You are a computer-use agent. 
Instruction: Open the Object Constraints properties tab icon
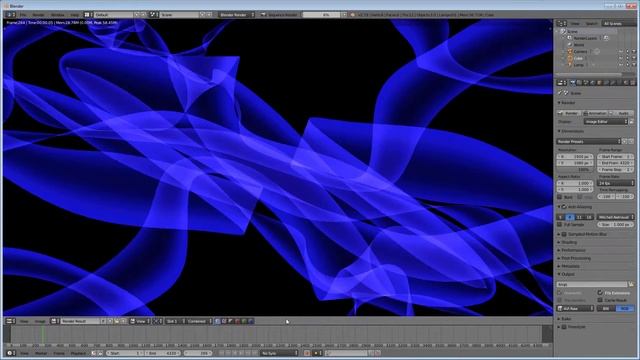tap(607, 83)
